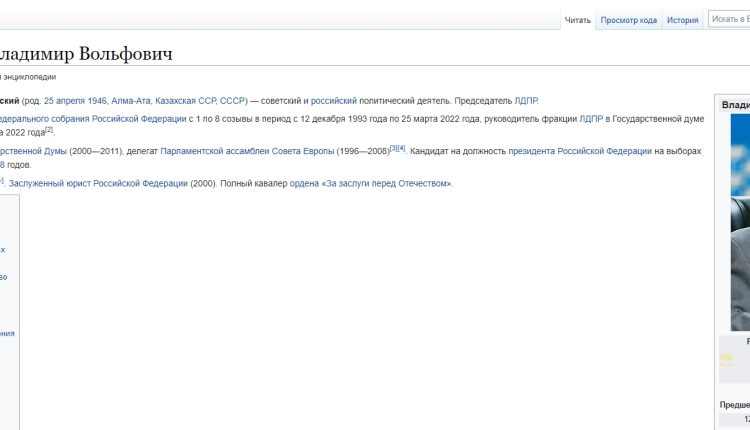Open the Просмотр кода tab
This screenshot has height=430, width=750.
pos(629,20)
